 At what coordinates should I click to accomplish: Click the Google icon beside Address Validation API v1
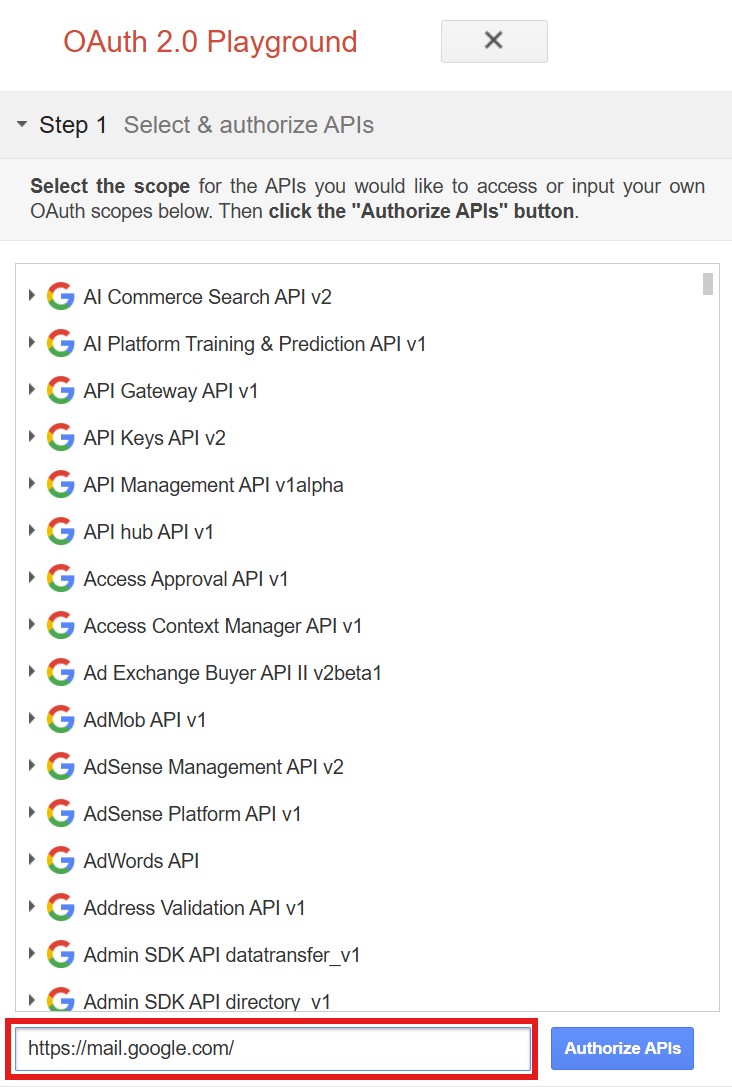[60, 907]
